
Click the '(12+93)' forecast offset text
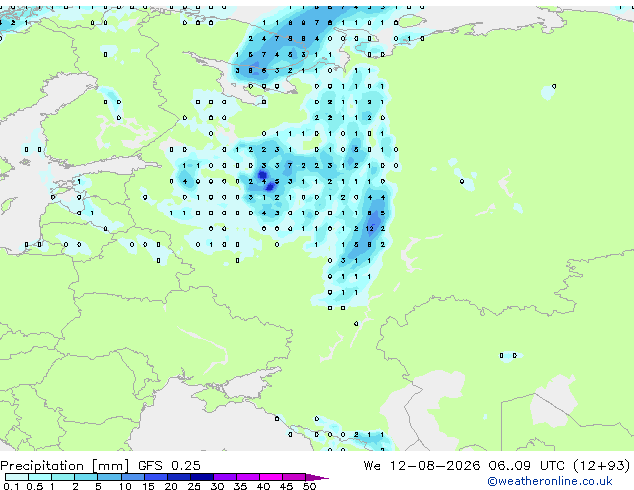point(601,466)
